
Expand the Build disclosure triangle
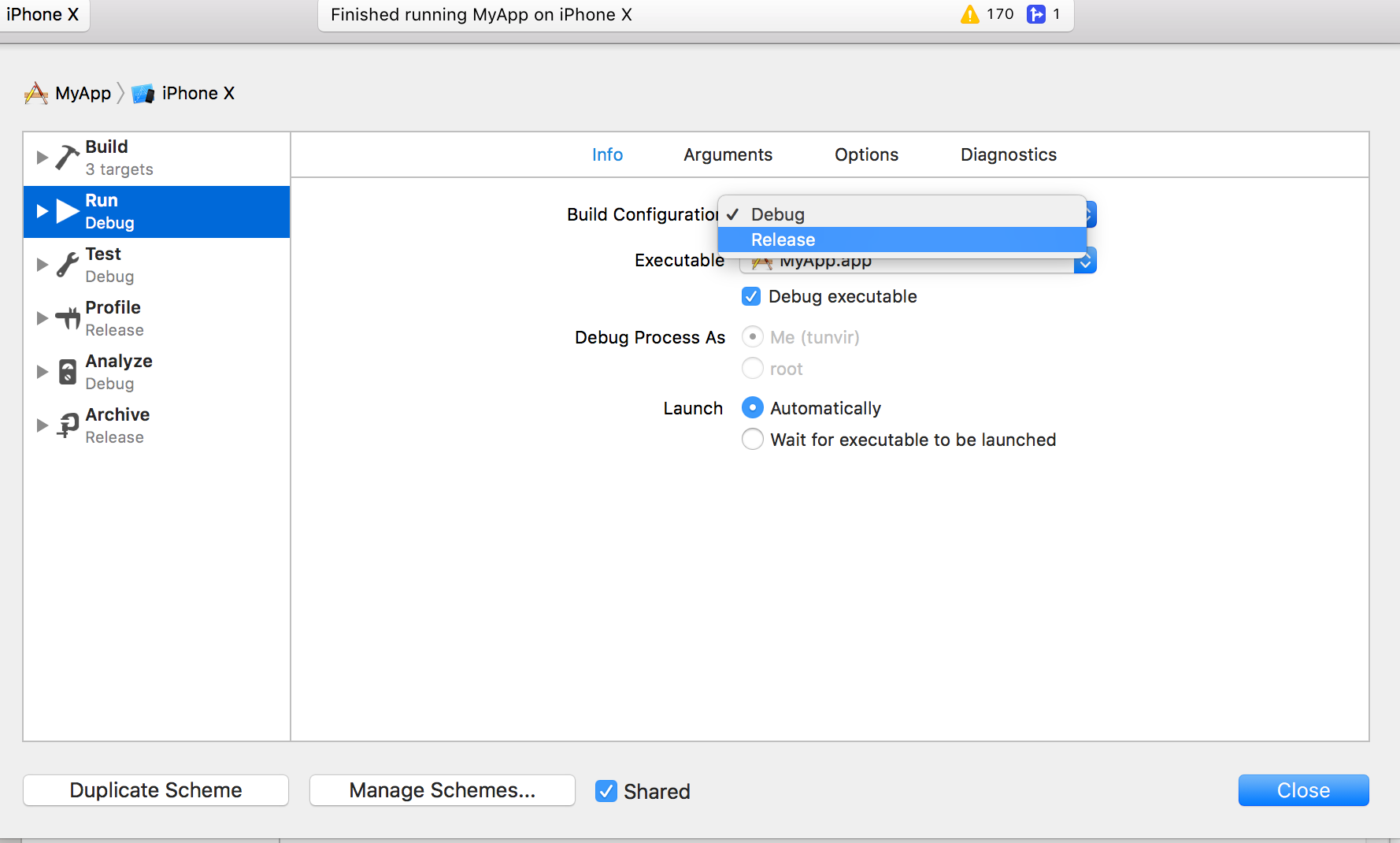click(43, 158)
